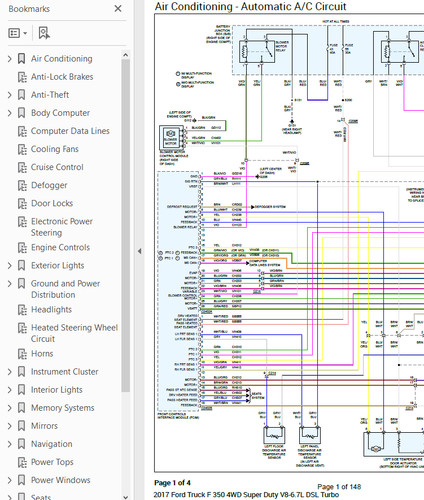Jump to Computer Data Lines bookmark
This screenshot has height=500, width=424.
[x=70, y=131]
